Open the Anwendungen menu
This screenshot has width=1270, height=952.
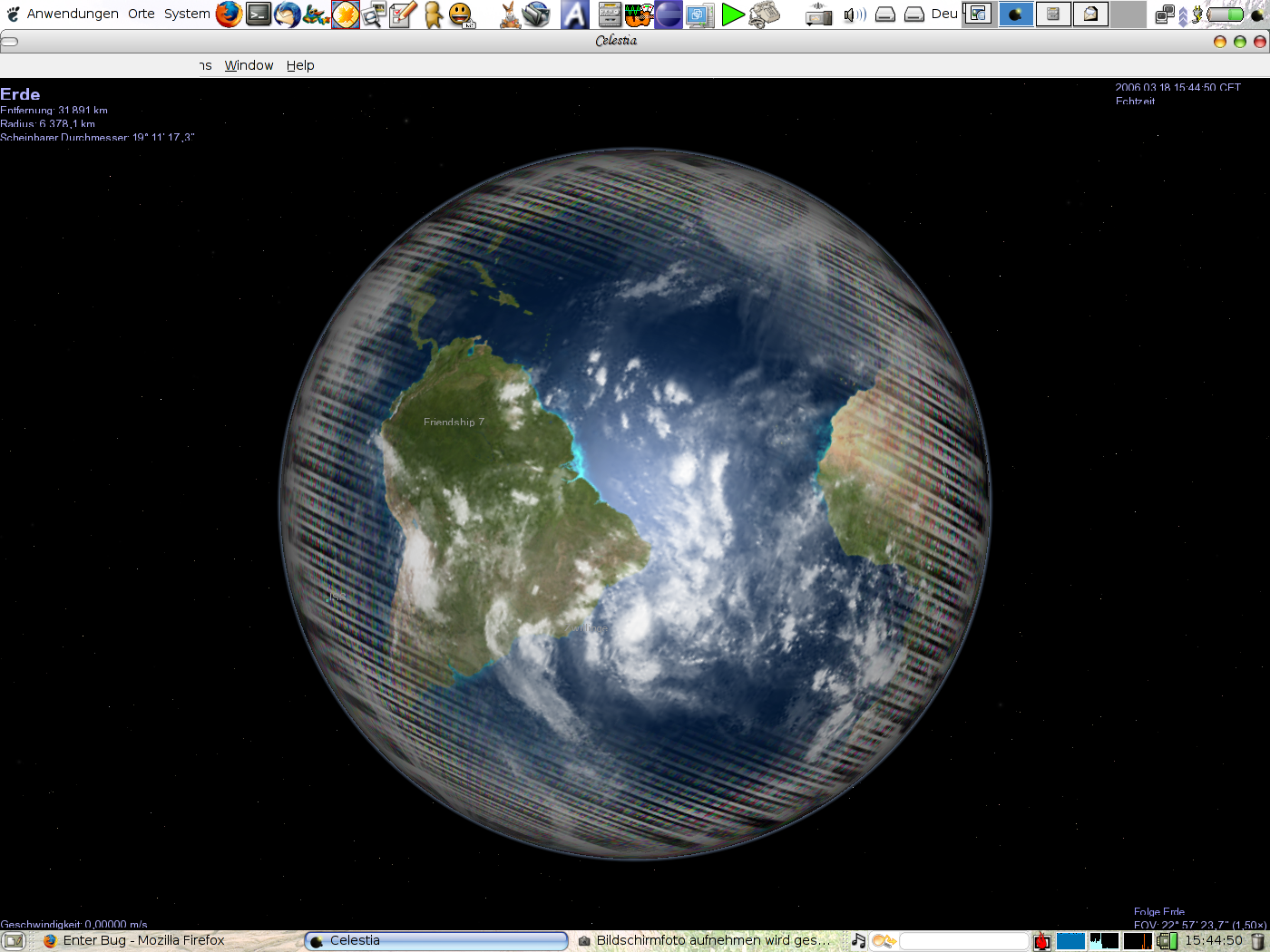(x=73, y=14)
